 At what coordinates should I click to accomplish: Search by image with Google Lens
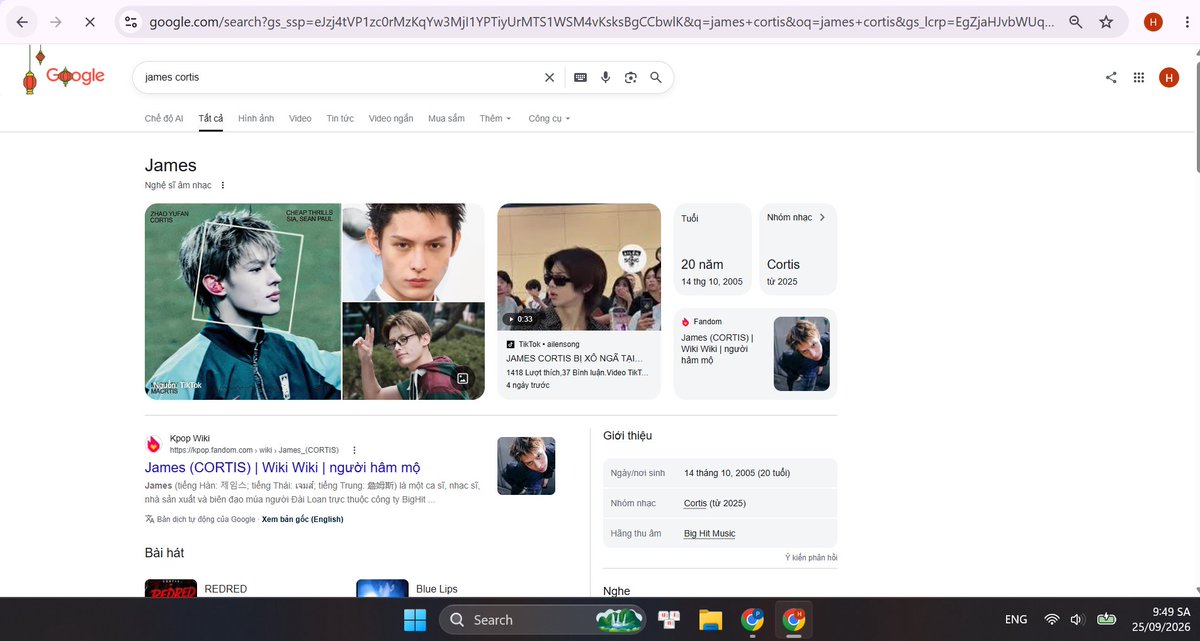pos(631,77)
